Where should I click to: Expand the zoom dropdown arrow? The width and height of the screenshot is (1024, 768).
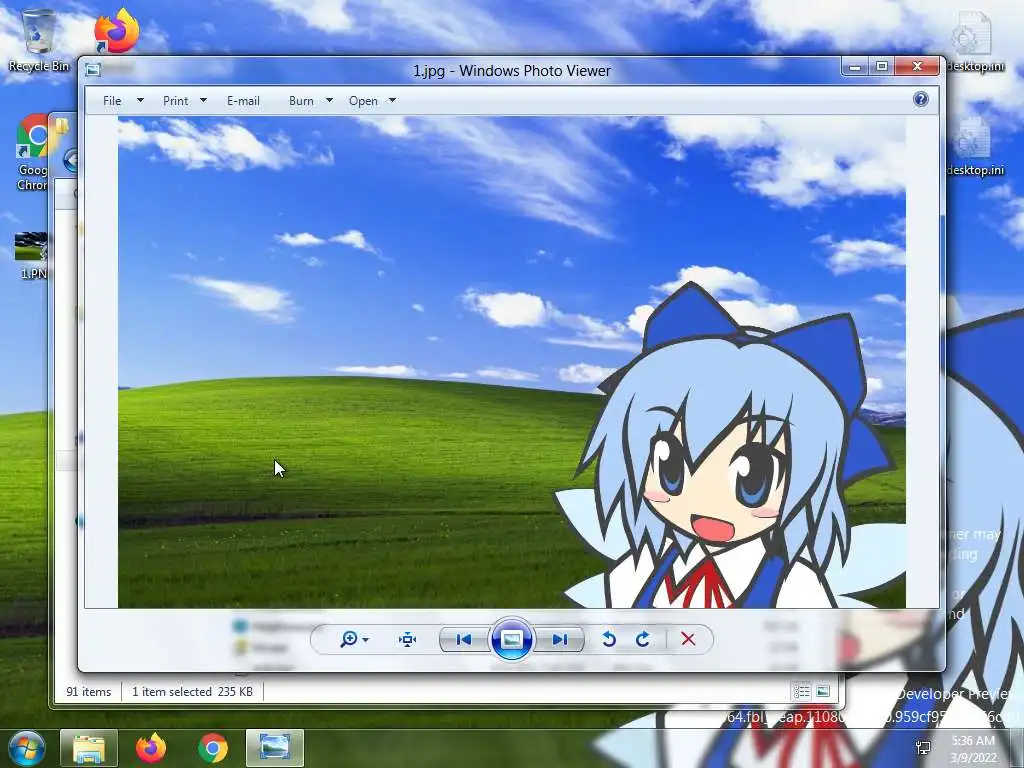pos(366,639)
